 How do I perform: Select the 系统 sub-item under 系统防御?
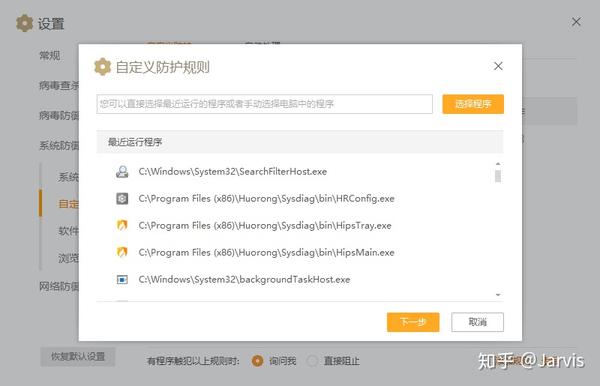68,177
